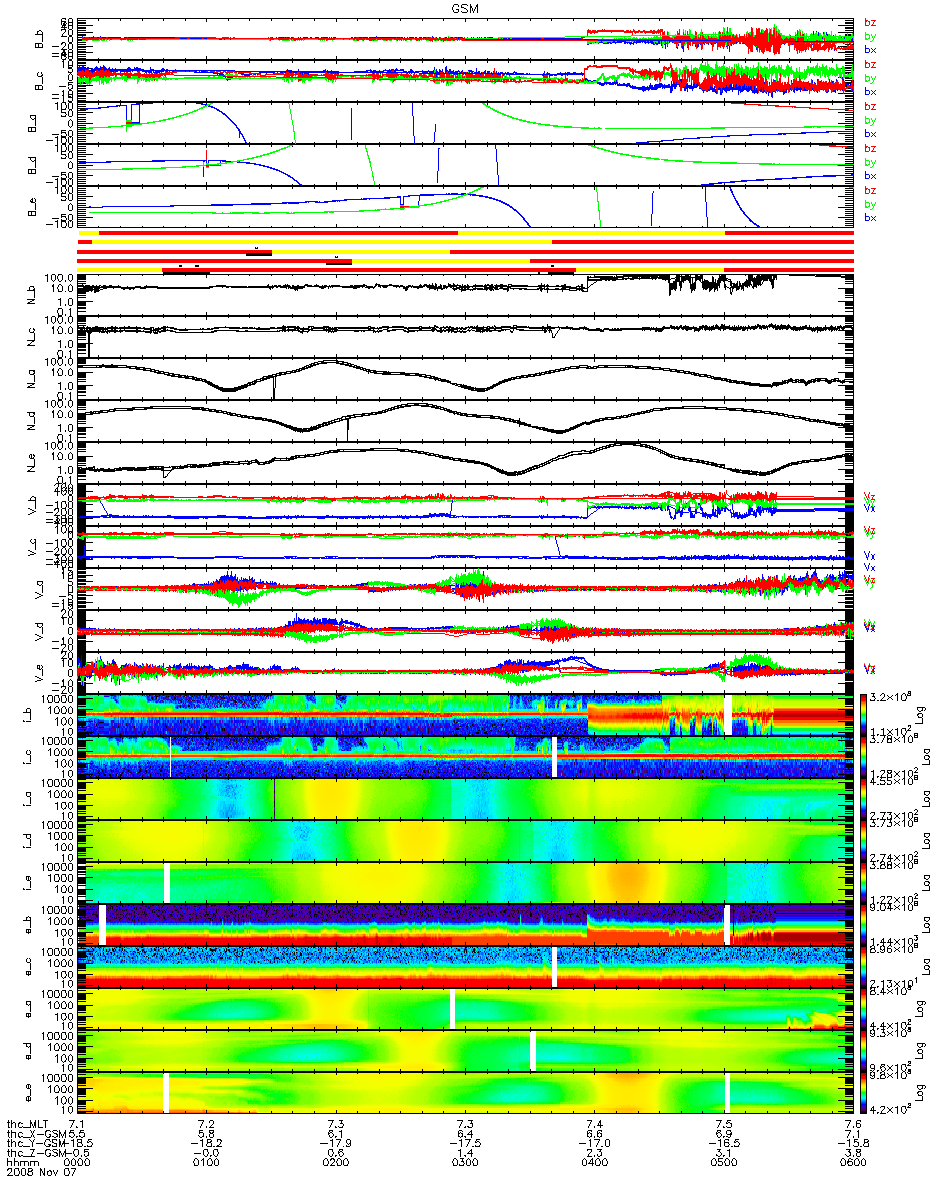
Task: Click the blue bx legend of B_a panel
Action: click(871, 134)
